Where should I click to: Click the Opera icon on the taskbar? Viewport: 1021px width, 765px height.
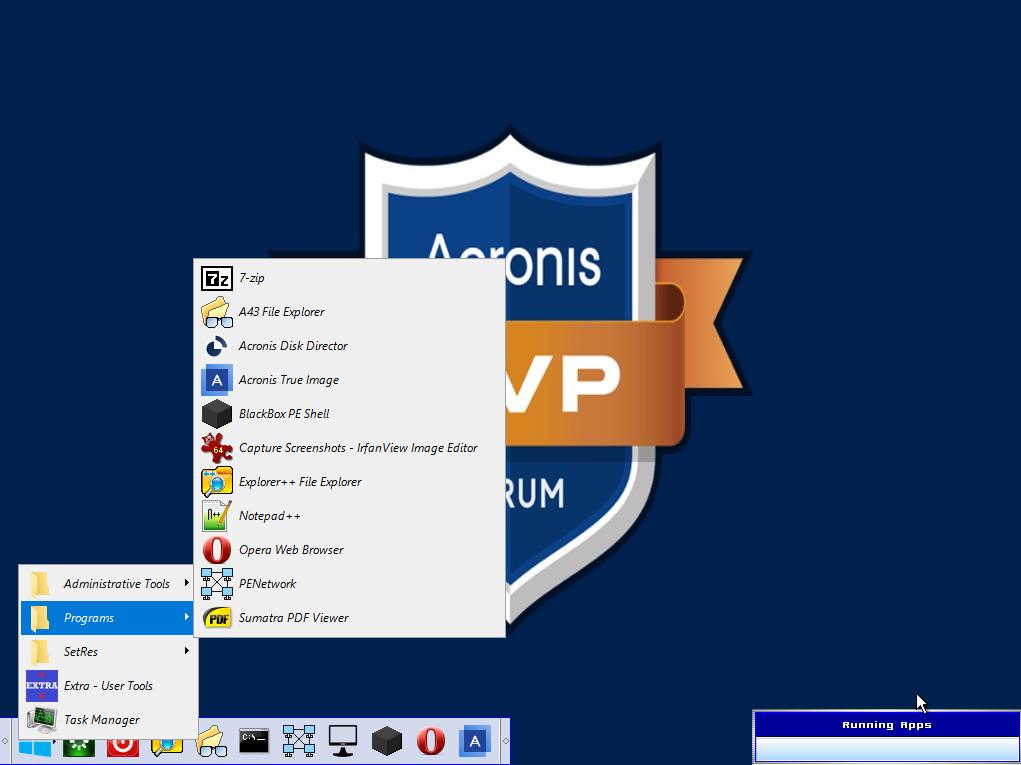pos(431,742)
